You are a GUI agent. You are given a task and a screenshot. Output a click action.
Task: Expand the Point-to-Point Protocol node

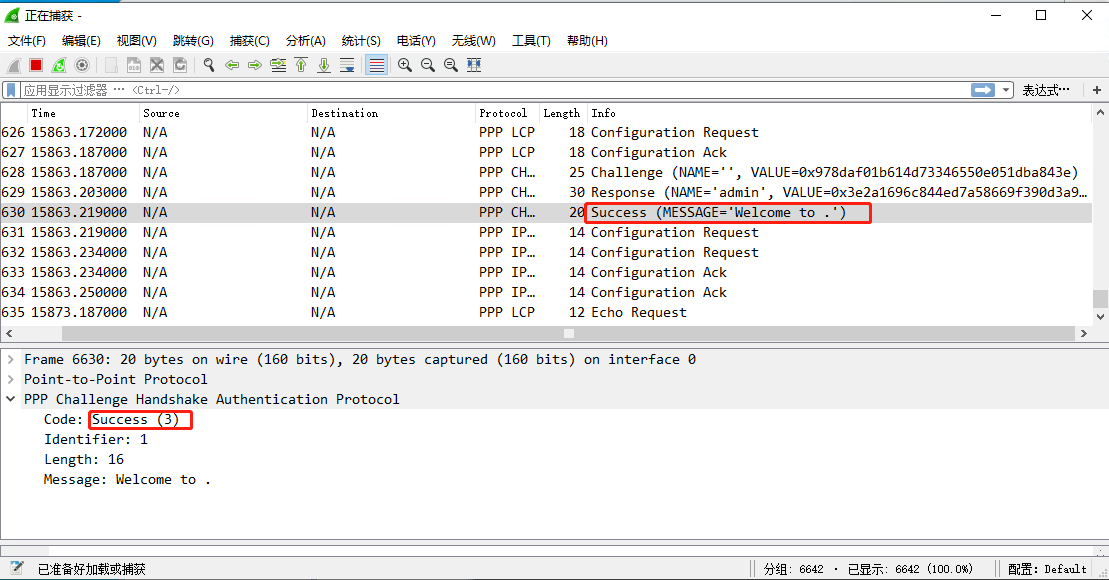[11, 379]
